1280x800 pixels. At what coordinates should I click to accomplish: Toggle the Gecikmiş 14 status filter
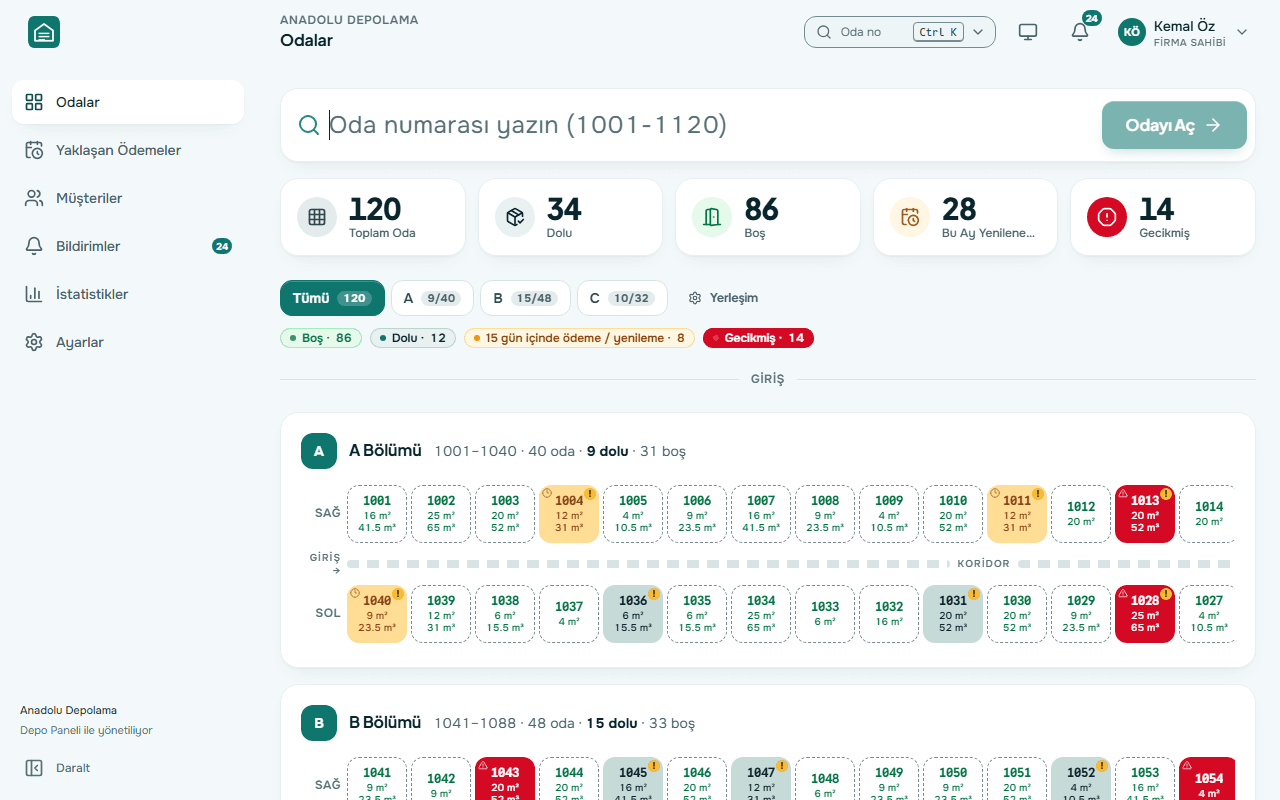point(758,338)
